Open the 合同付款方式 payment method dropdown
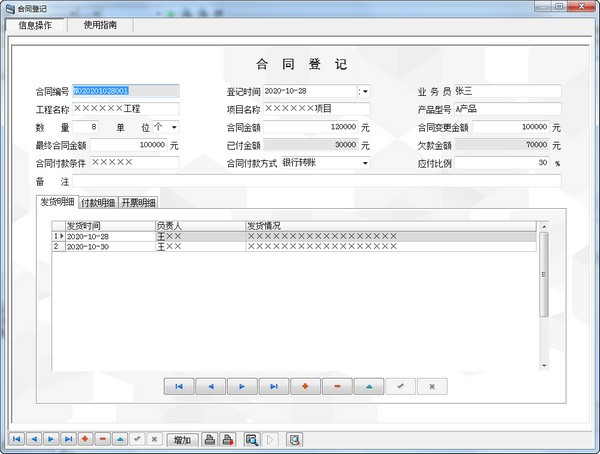 (x=364, y=163)
